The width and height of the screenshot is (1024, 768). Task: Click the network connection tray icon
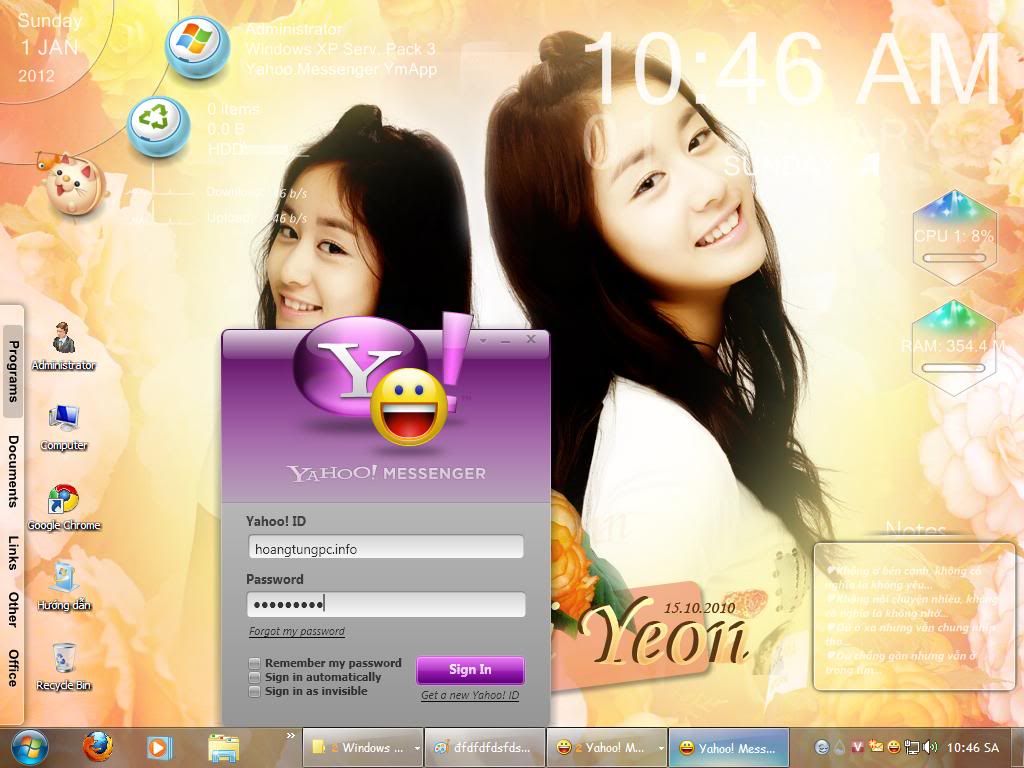point(912,746)
